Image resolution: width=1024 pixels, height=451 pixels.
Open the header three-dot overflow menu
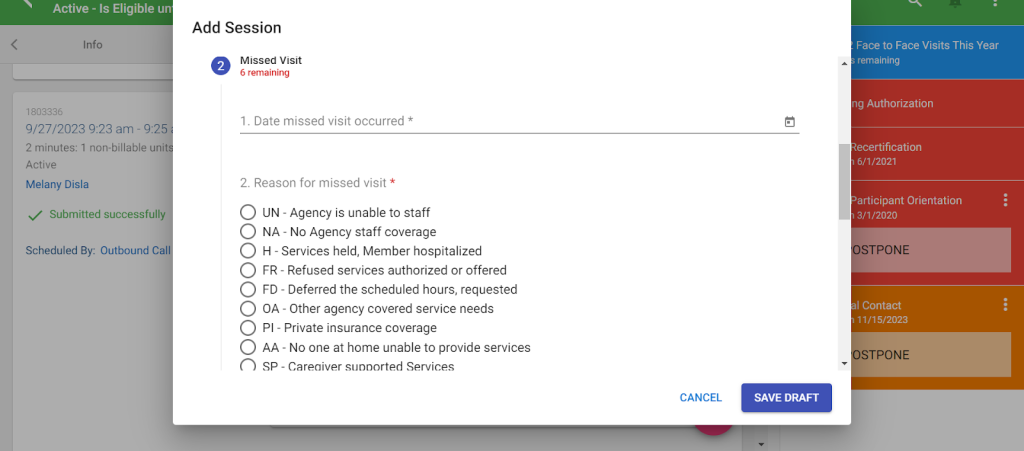(996, 5)
